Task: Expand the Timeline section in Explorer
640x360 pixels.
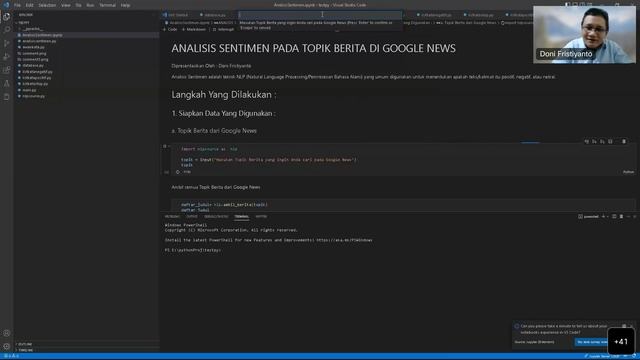Action: pyautogui.click(x=25, y=350)
